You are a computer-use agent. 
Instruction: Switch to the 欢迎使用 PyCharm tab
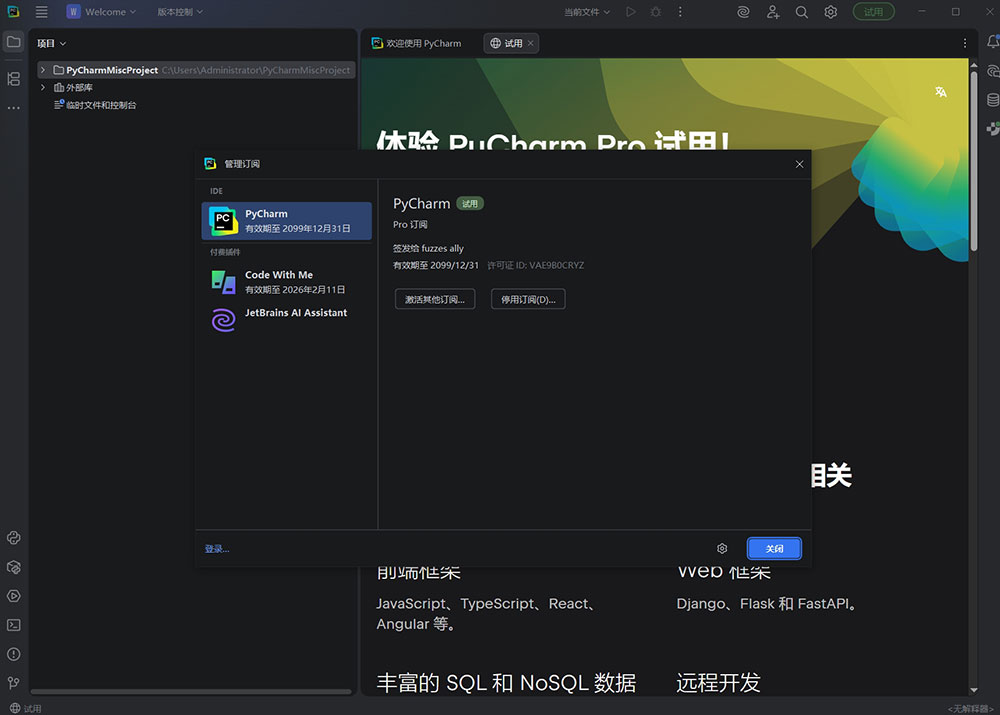(x=417, y=43)
